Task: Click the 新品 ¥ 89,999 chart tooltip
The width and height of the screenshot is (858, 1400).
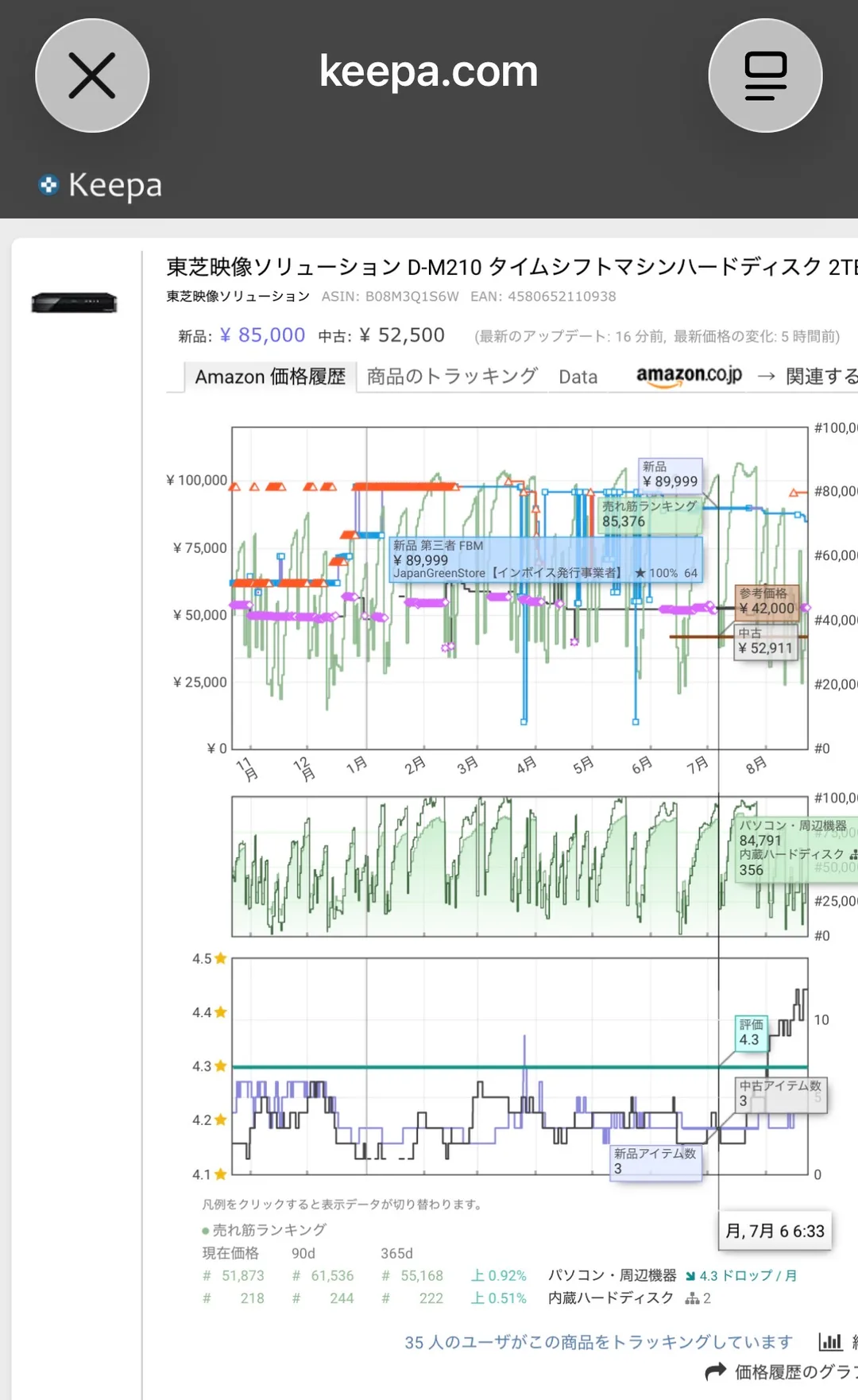Action: pyautogui.click(x=671, y=474)
